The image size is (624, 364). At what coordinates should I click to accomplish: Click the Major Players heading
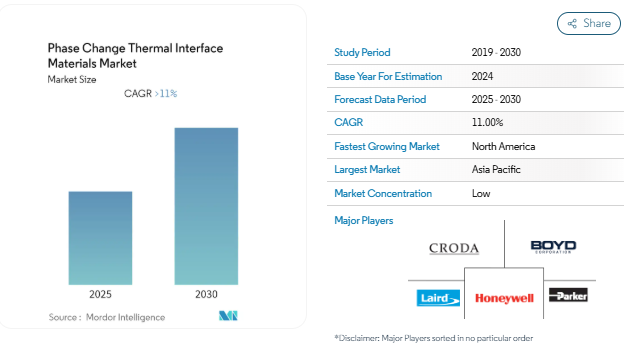tap(364, 220)
